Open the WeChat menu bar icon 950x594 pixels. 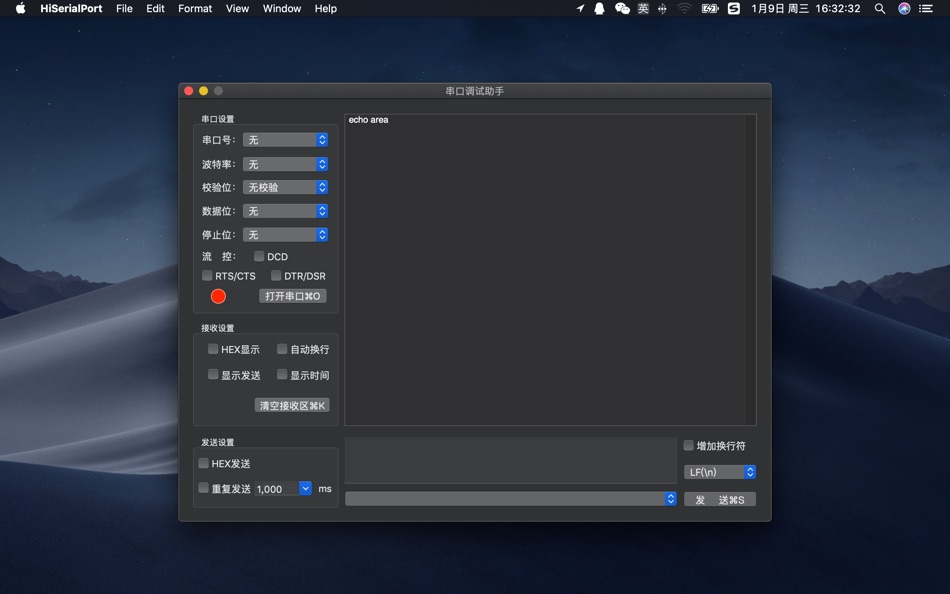point(622,8)
